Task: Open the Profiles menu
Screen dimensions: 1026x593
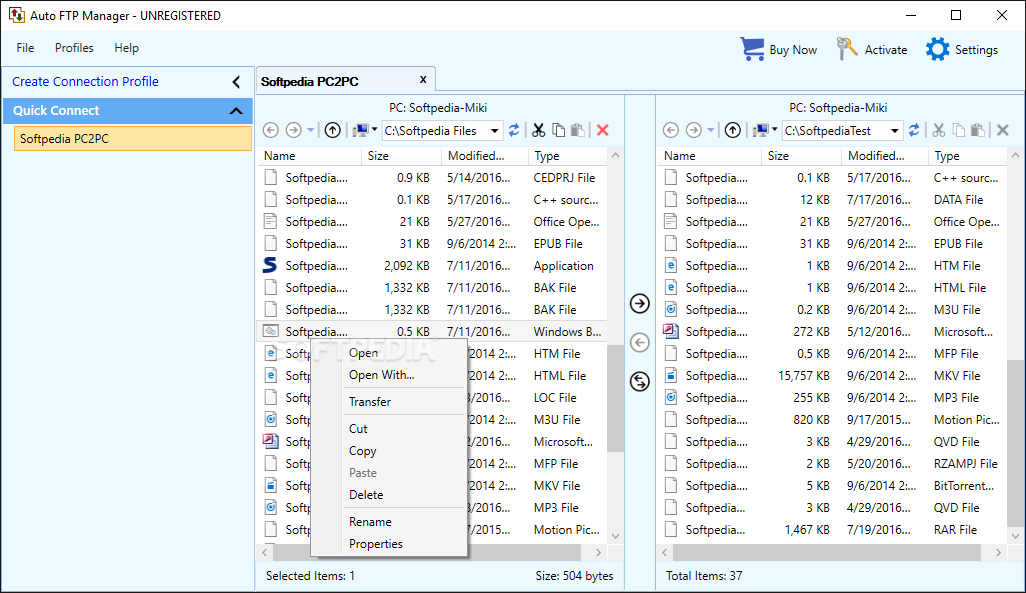Action: pyautogui.click(x=74, y=48)
